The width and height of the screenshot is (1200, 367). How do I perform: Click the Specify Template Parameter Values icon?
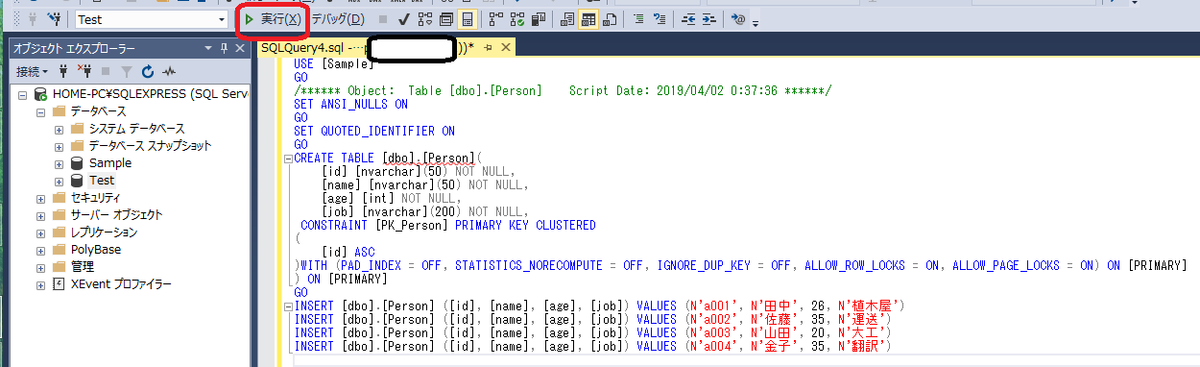click(738, 19)
